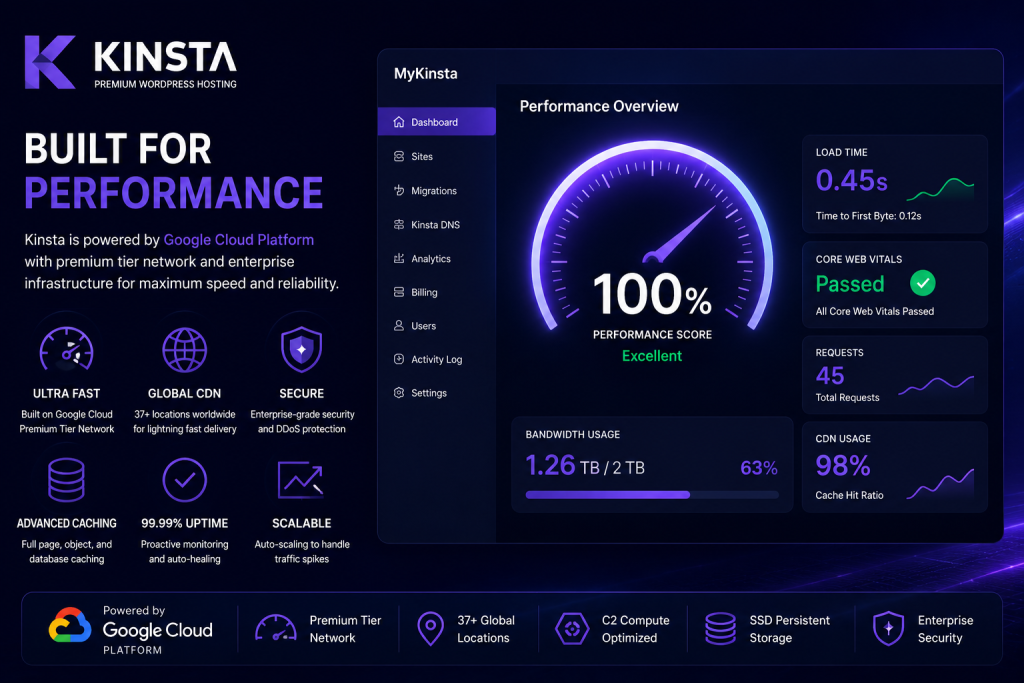
Task: Click the Analytics chart icon
Action: tap(399, 259)
